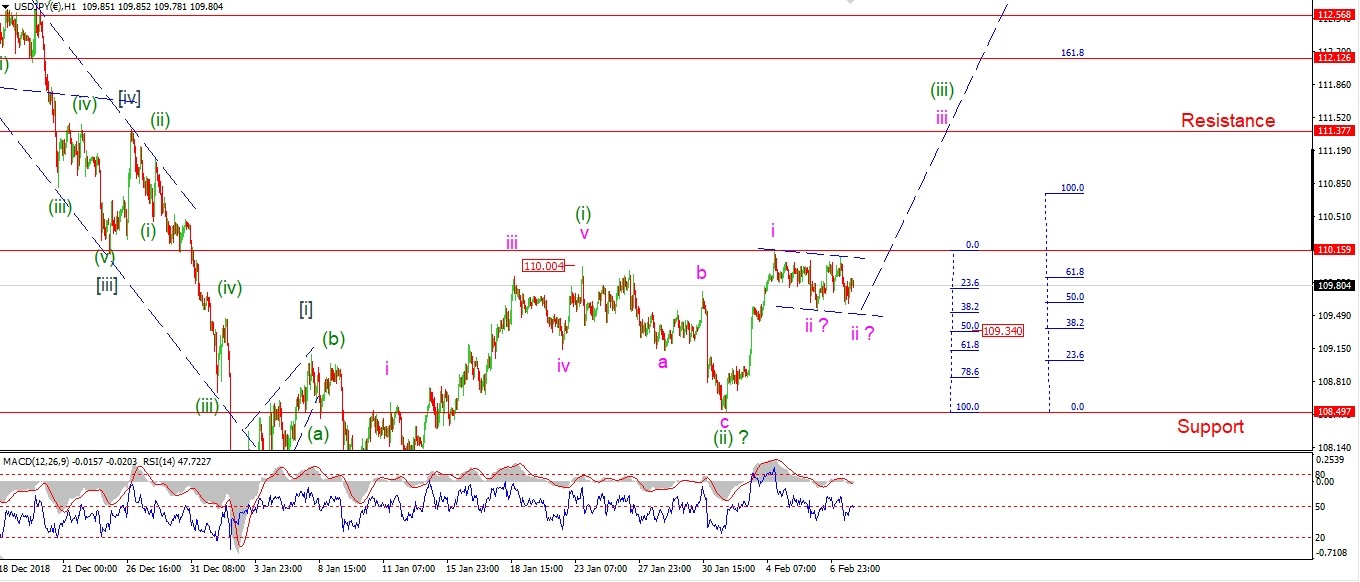Click the 110.159 price tag on axis

1335,250
